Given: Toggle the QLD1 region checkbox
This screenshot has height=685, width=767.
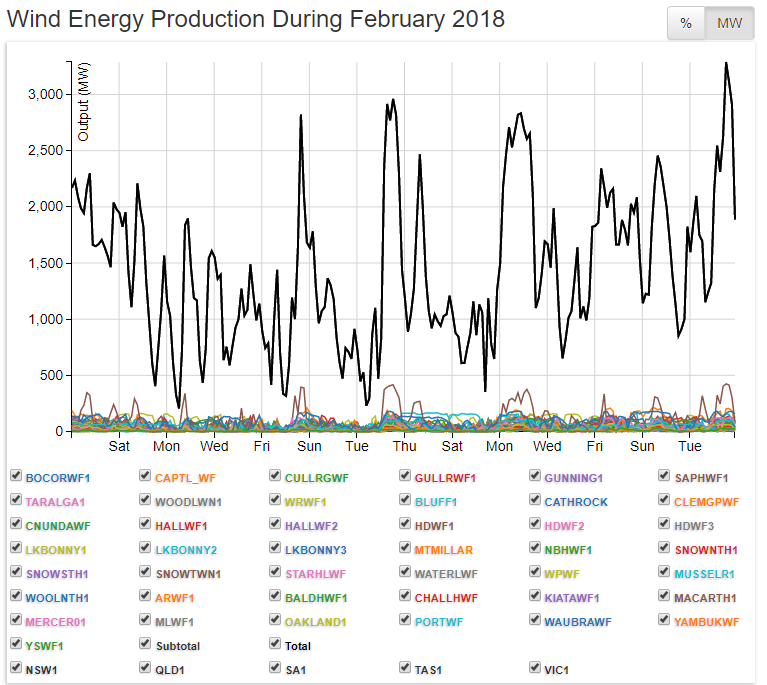Looking at the screenshot, I should click(x=145, y=669).
